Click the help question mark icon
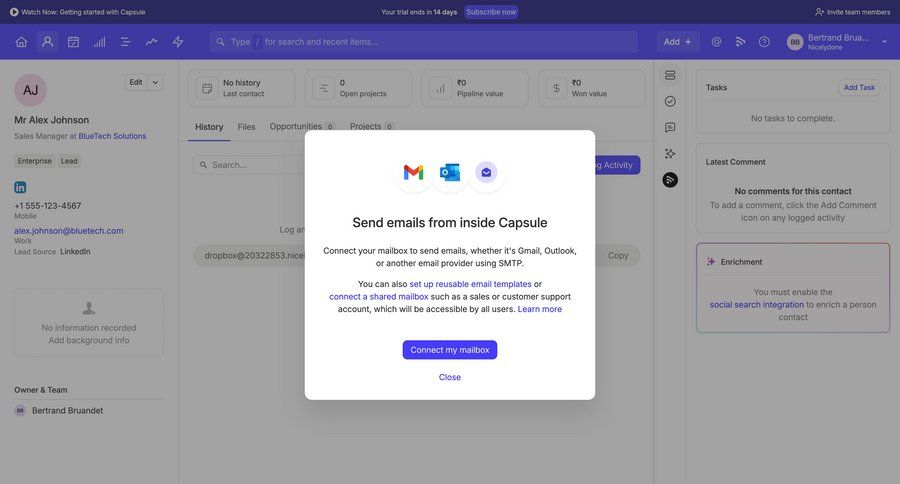The height and width of the screenshot is (484, 900). tap(764, 42)
